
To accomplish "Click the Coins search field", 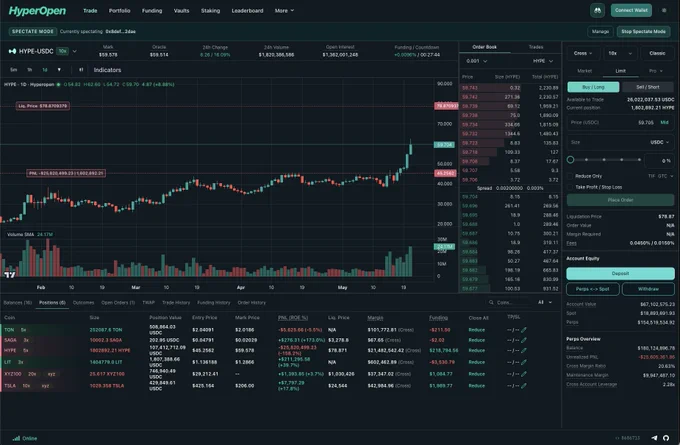I will [509, 302].
